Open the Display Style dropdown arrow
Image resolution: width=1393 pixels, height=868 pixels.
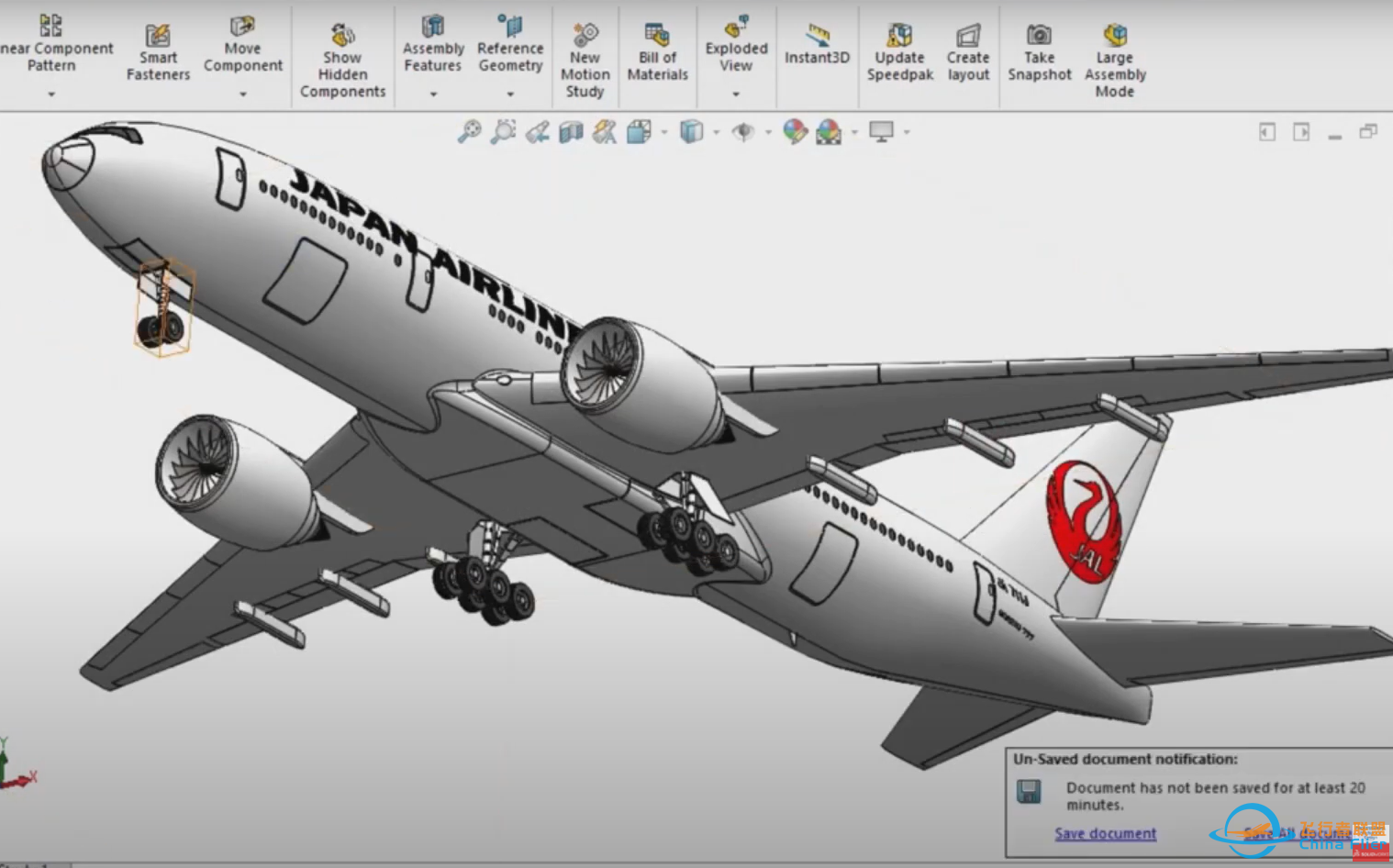click(716, 132)
